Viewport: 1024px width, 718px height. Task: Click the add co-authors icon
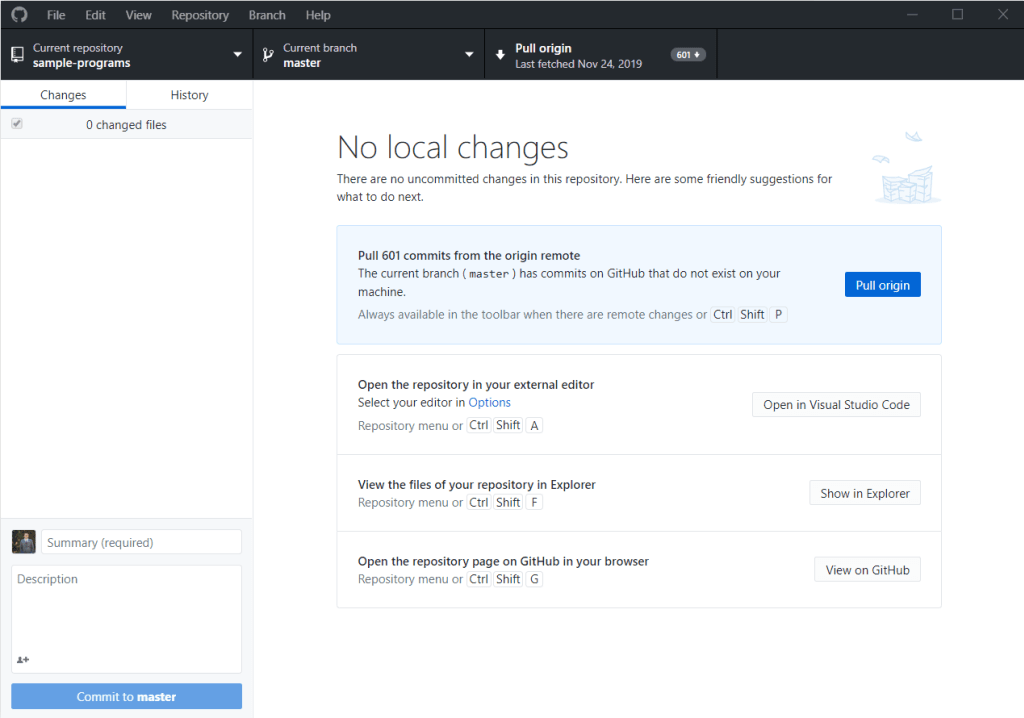coord(23,660)
